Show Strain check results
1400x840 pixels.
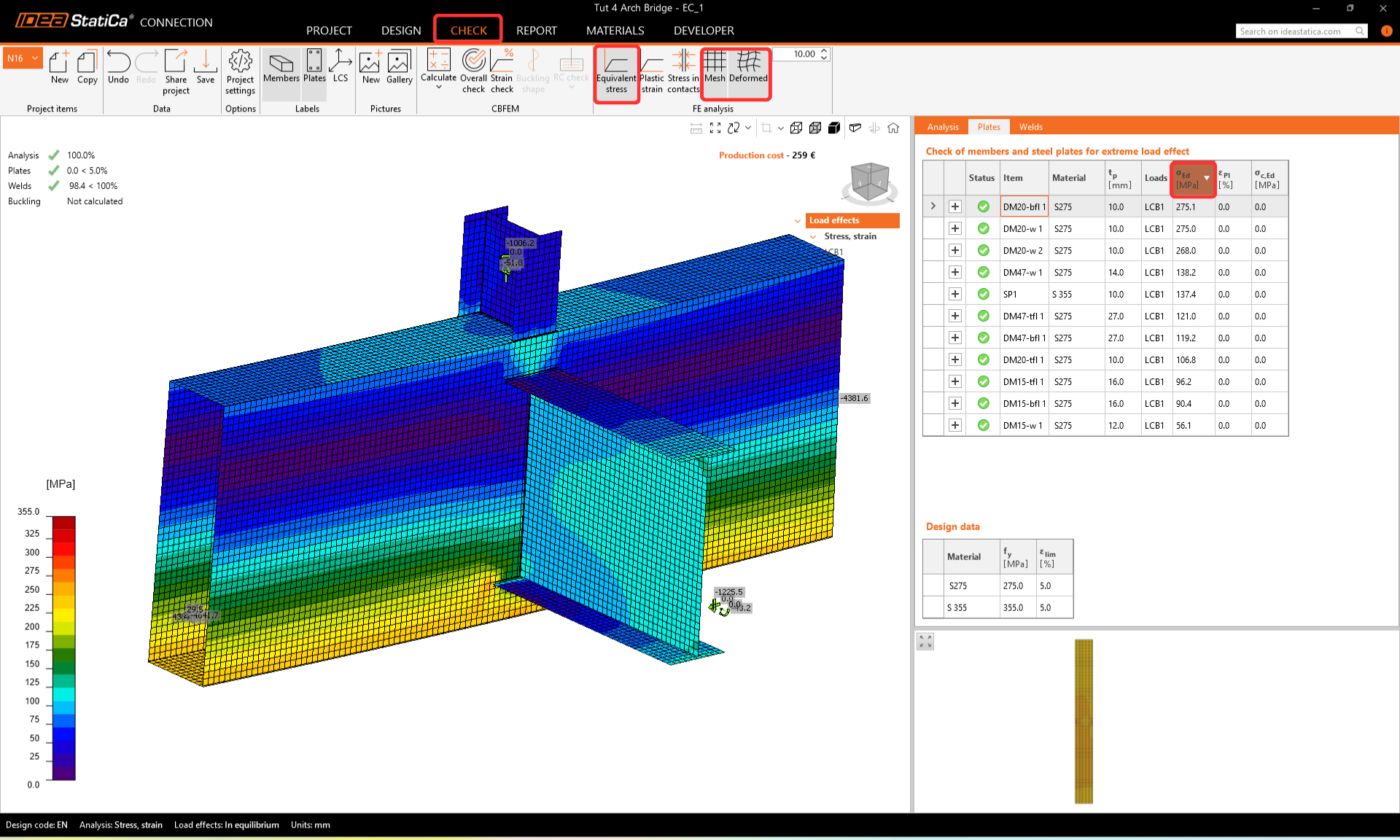coord(502,71)
